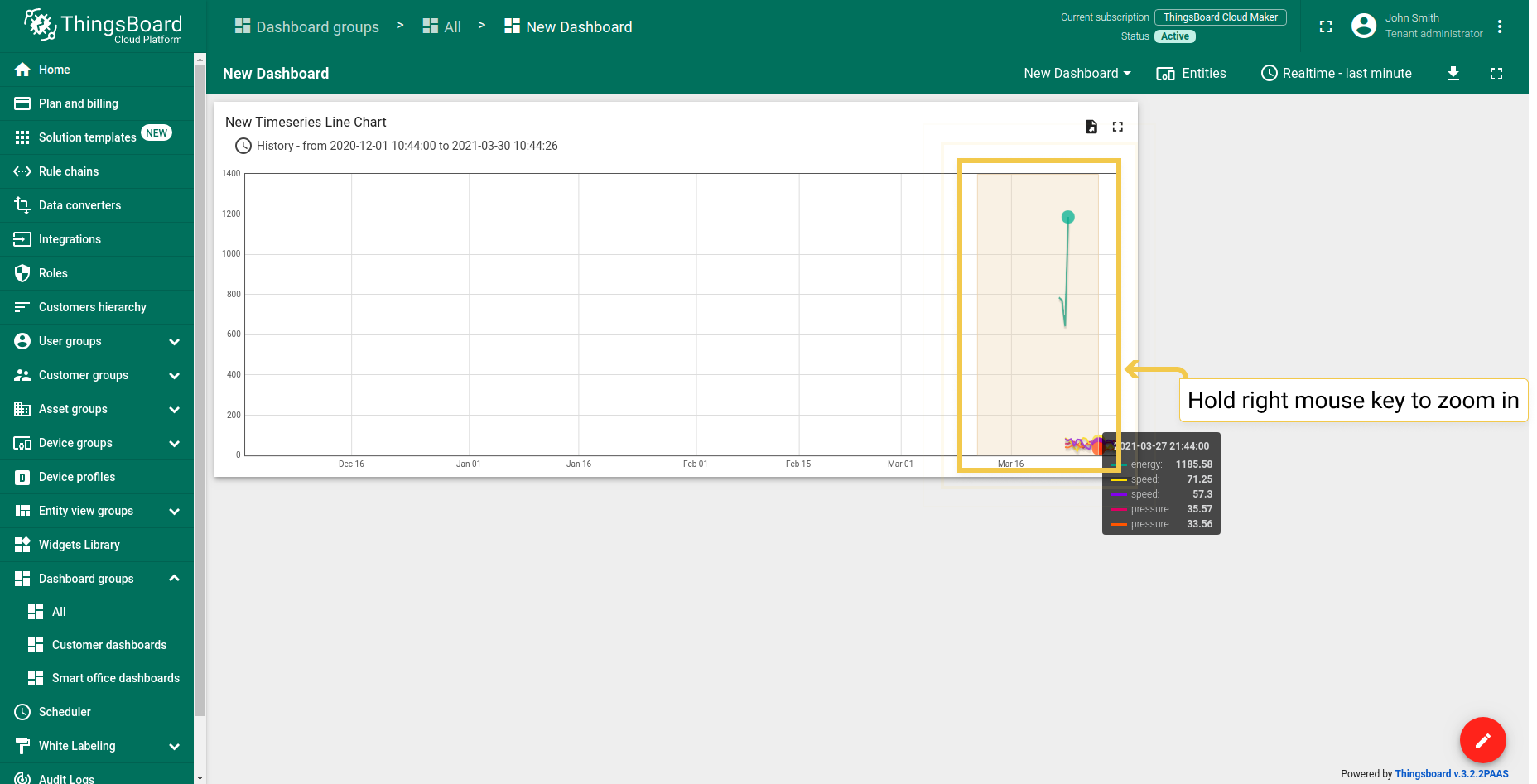Click the Integrations sidebar icon

22,239
